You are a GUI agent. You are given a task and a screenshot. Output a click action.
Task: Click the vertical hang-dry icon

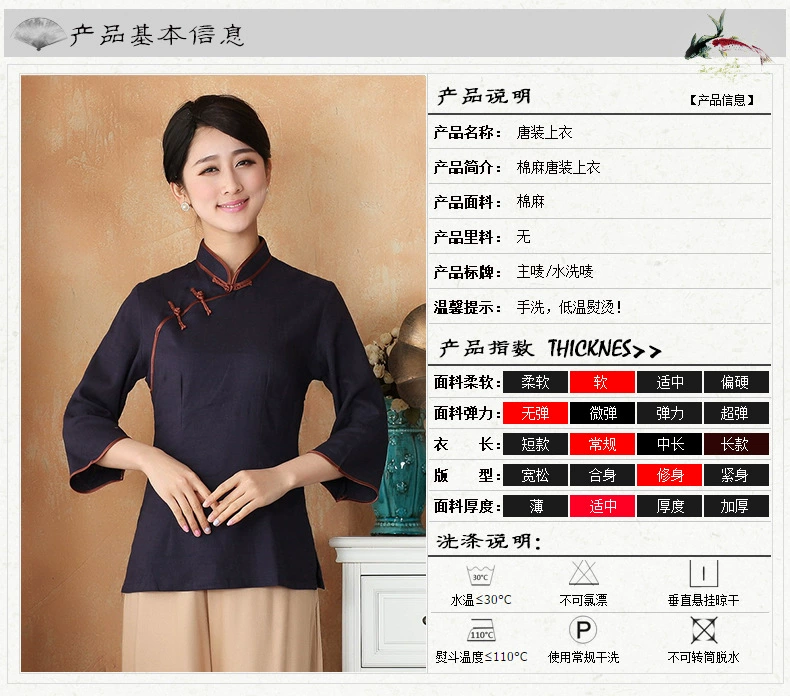pyautogui.click(x=703, y=574)
